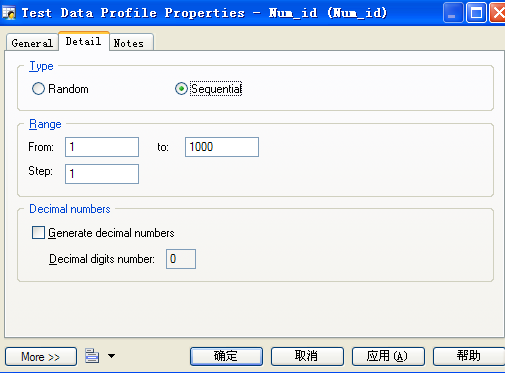Click the Type group label
The width and height of the screenshot is (505, 373).
(41, 66)
